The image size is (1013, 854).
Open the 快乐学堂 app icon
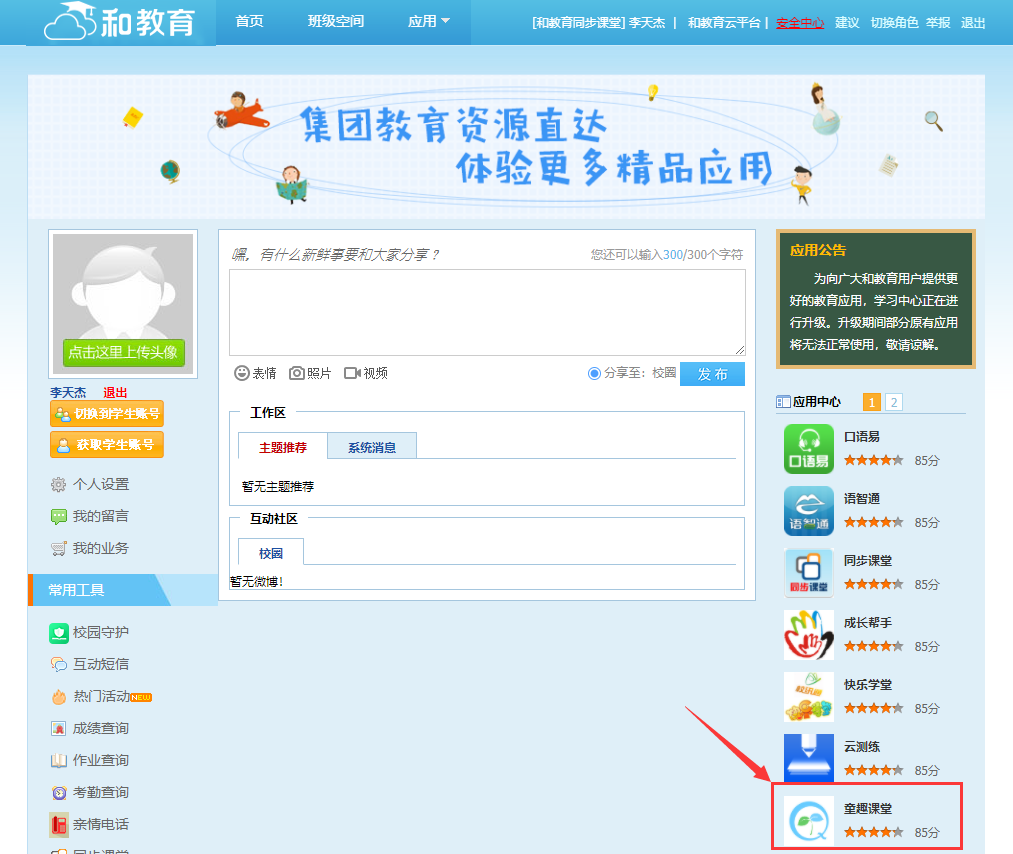(808, 697)
